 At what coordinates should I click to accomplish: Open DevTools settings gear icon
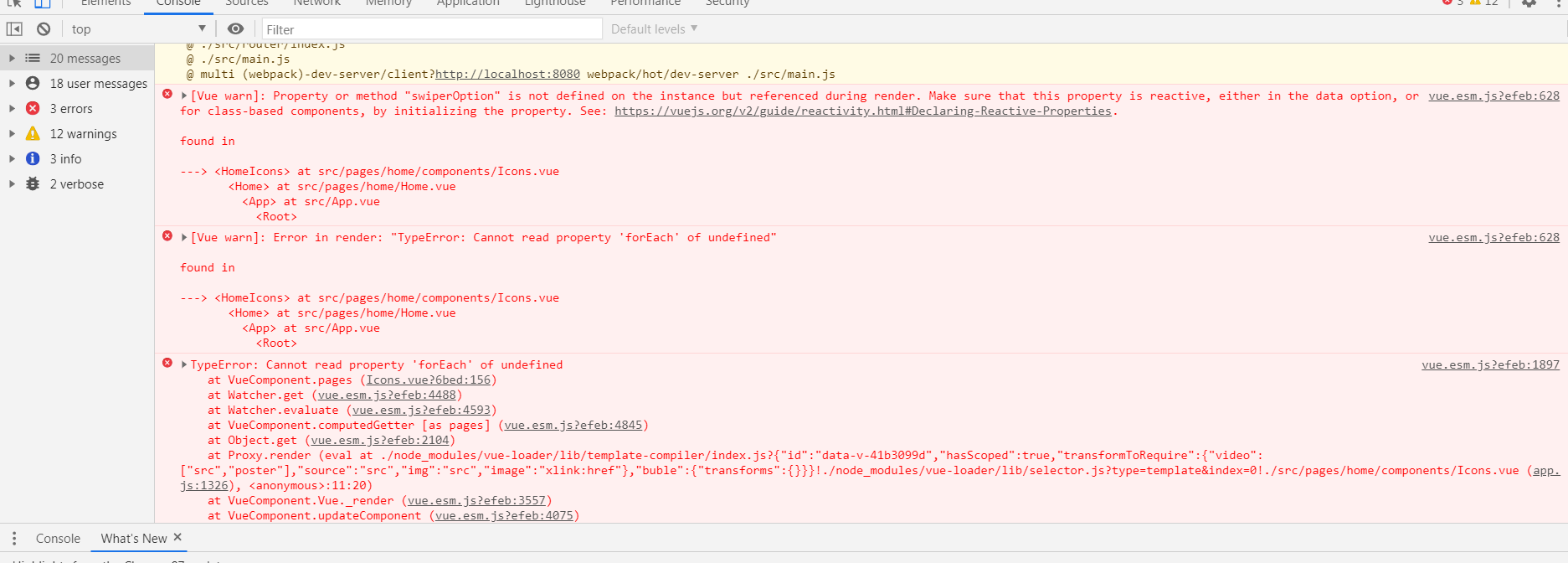tap(1529, 3)
